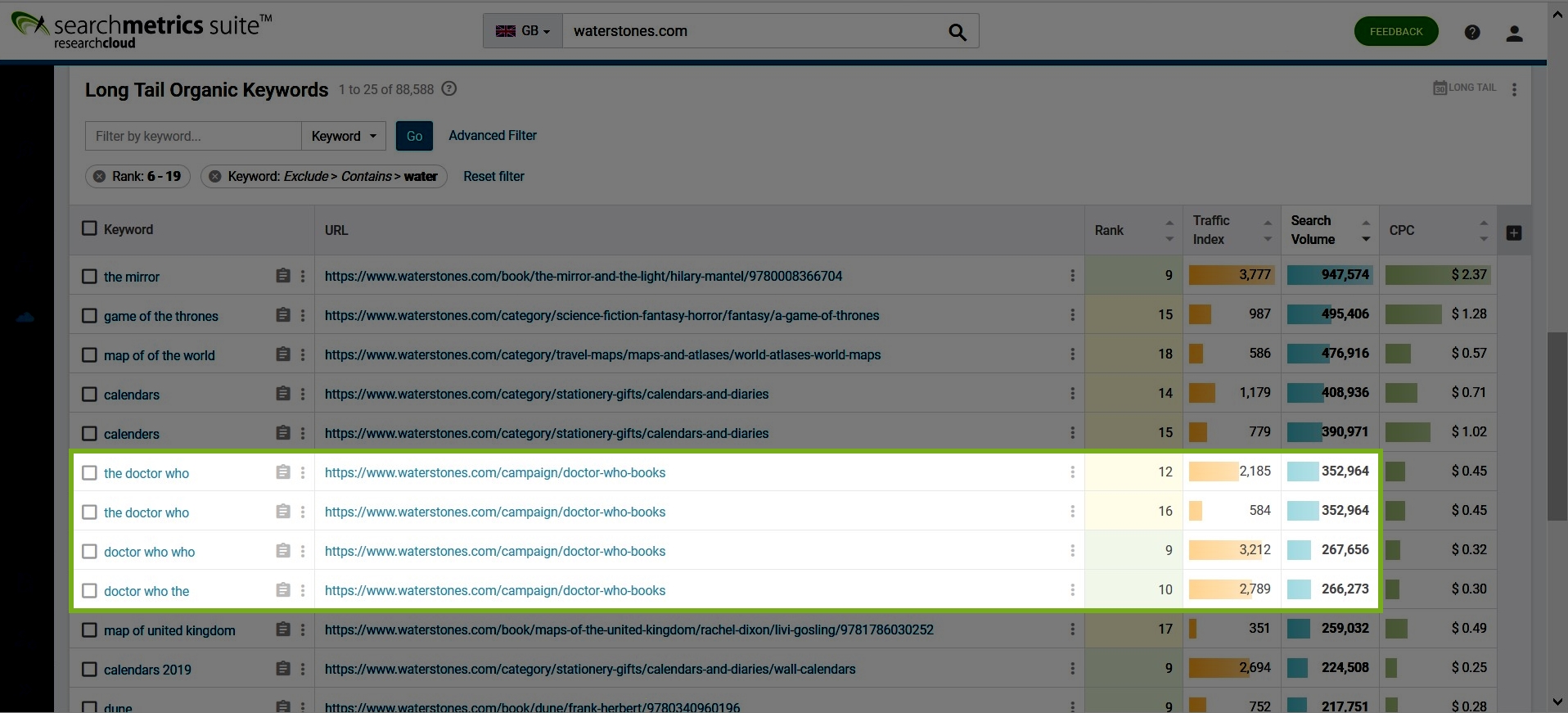Click the Long Tail view toggle button
1568x713 pixels.
point(1465,88)
